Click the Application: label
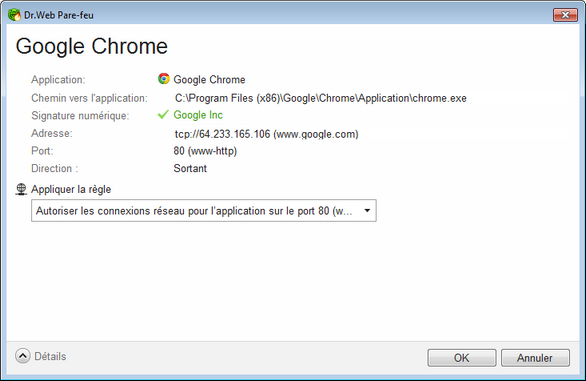 click(58, 80)
